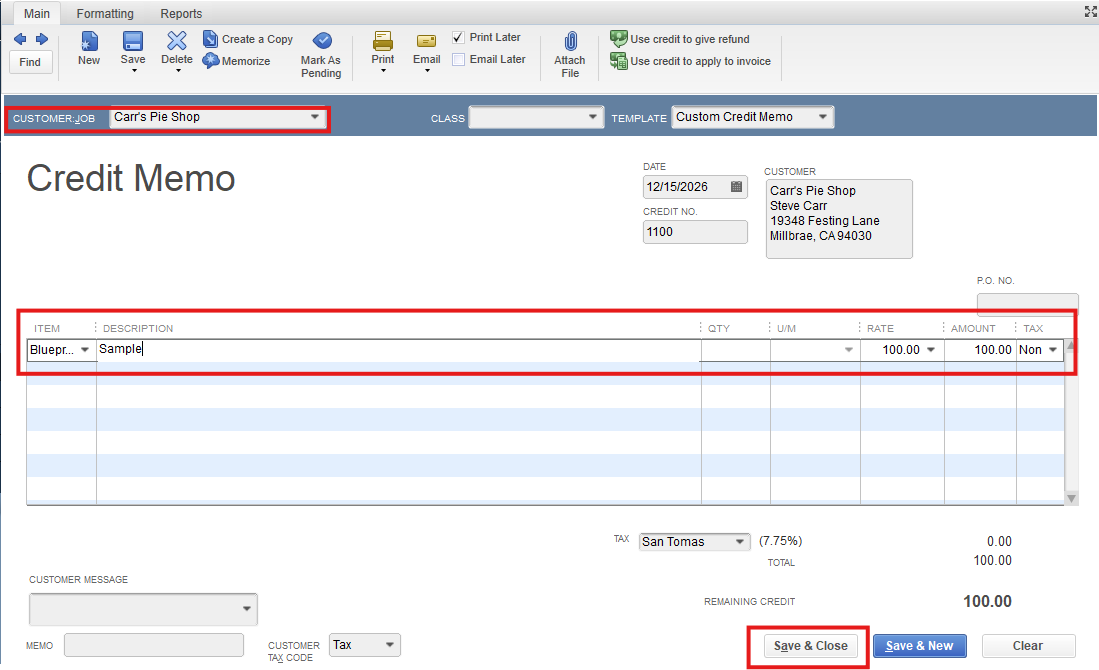Click the Email envelope icon
This screenshot has height=670, width=1099.
pyautogui.click(x=426, y=41)
